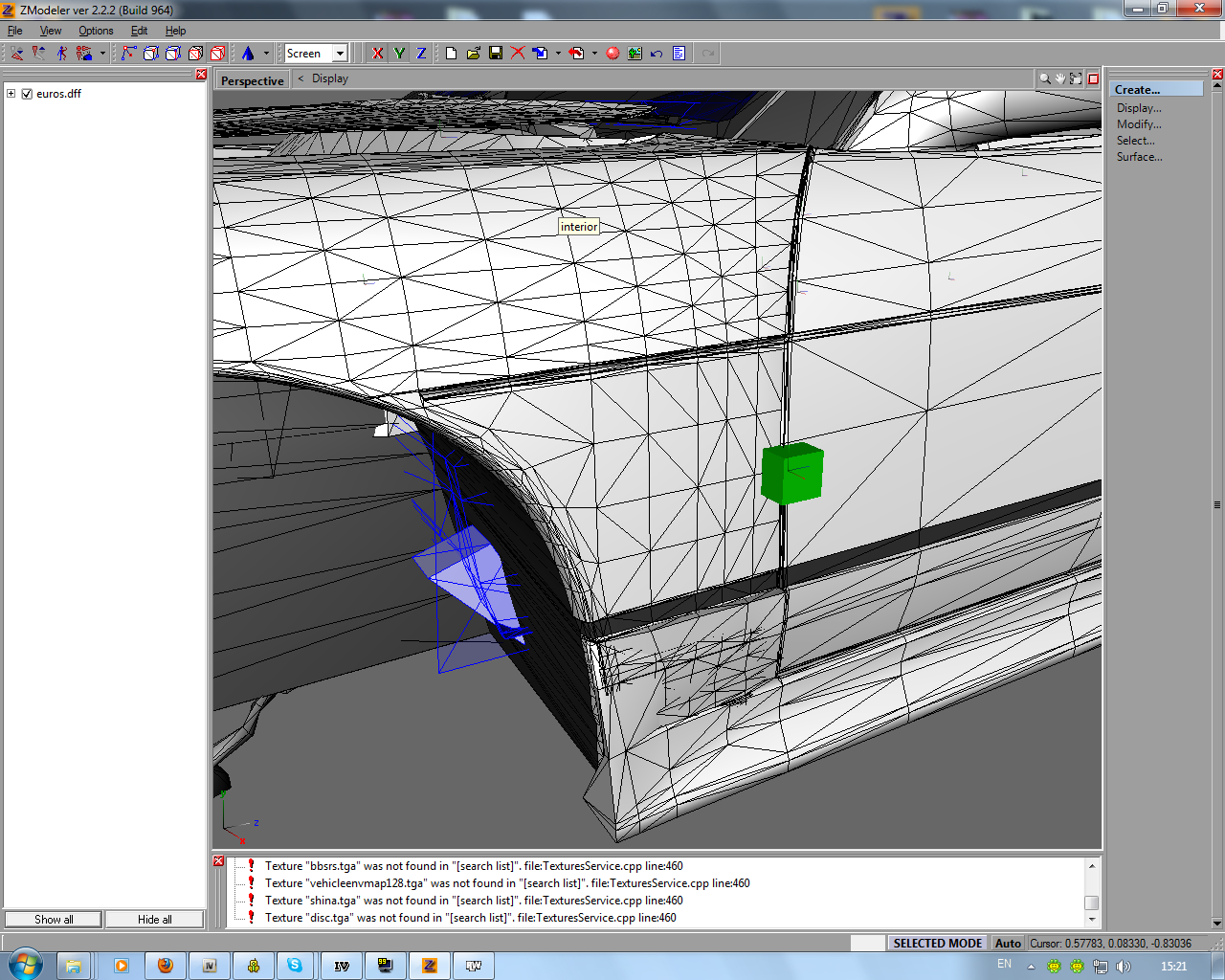Open a file with the folder icon
Viewport: 1225px width, 980px height.
(x=474, y=54)
